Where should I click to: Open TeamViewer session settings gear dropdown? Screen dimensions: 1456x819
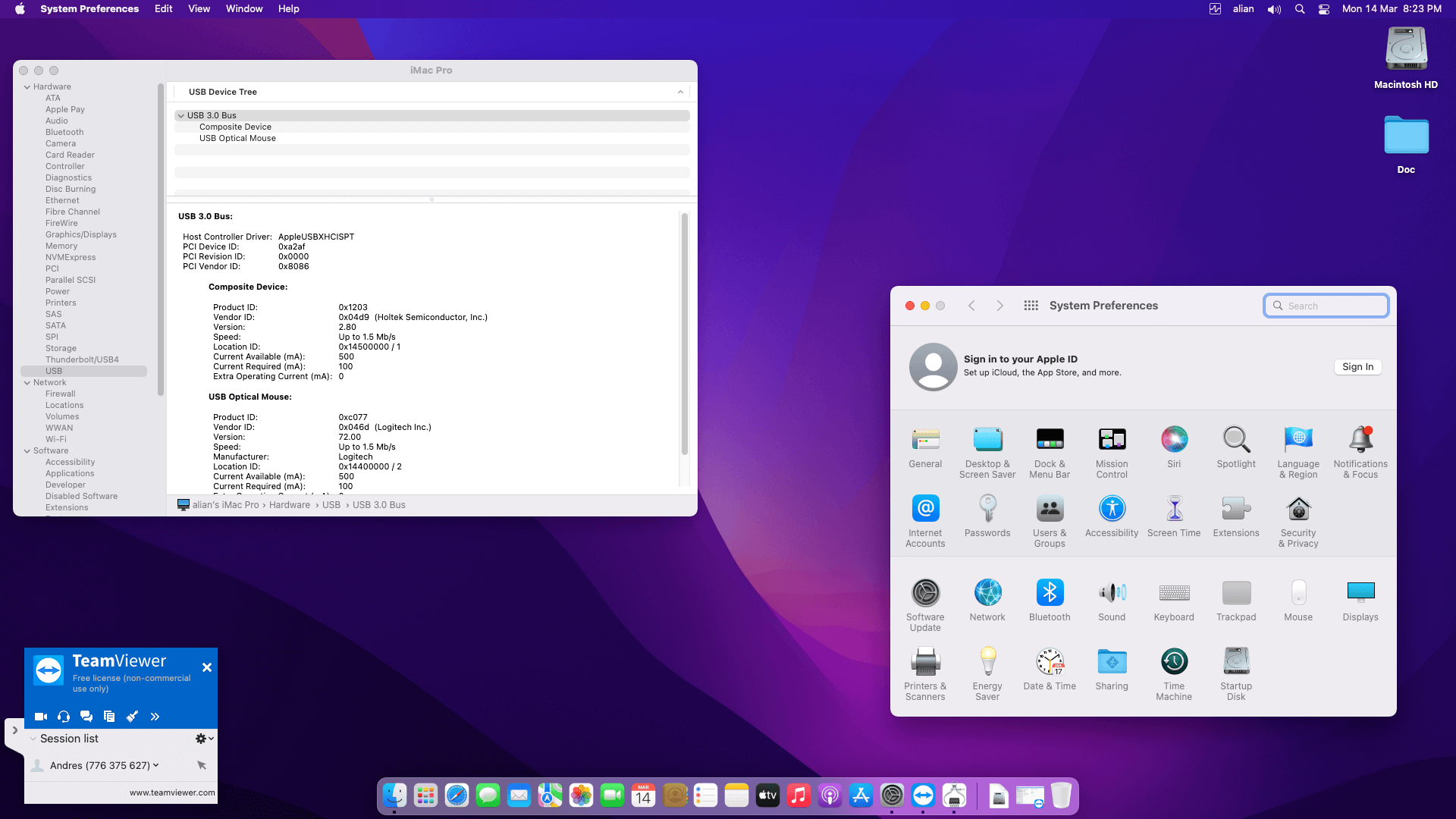(204, 739)
